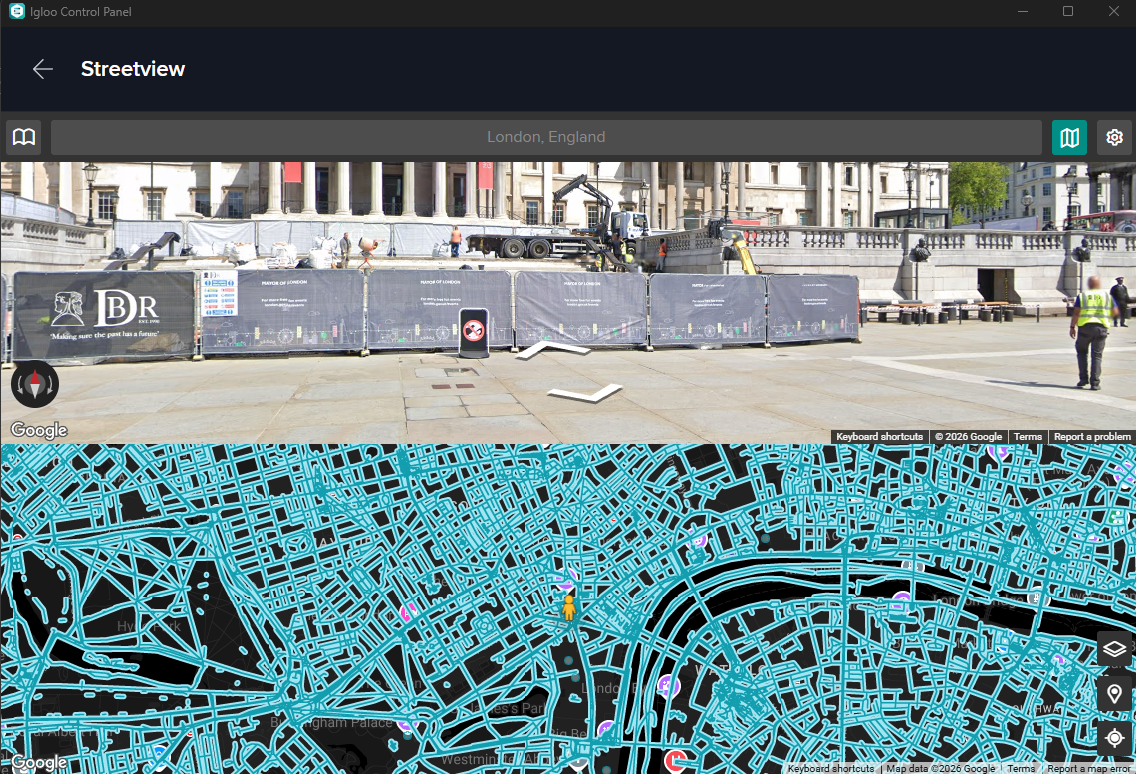Image resolution: width=1136 pixels, height=774 pixels.
Task: Open map Keyboard shortcuts at bottom
Action: point(831,768)
